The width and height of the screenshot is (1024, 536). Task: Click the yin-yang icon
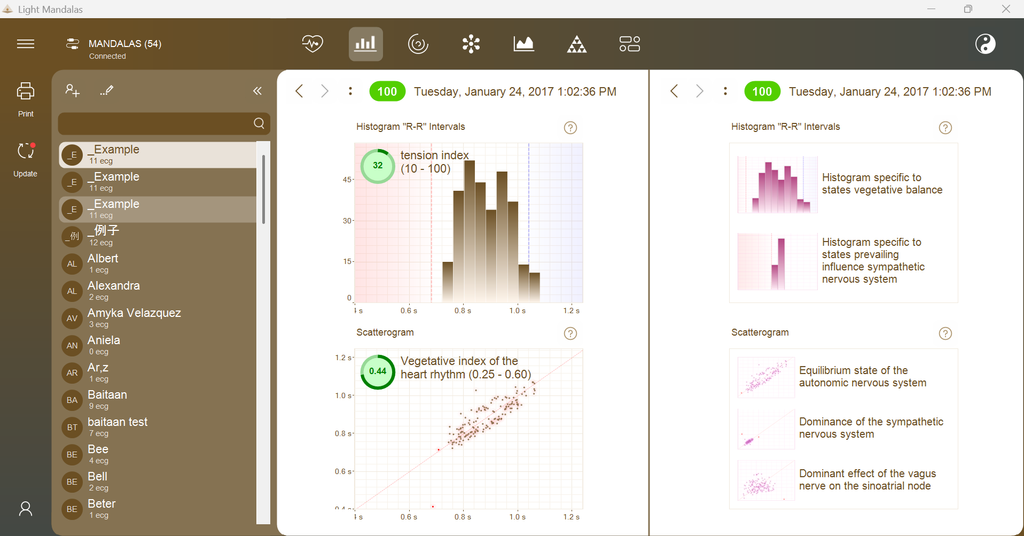pos(985,44)
